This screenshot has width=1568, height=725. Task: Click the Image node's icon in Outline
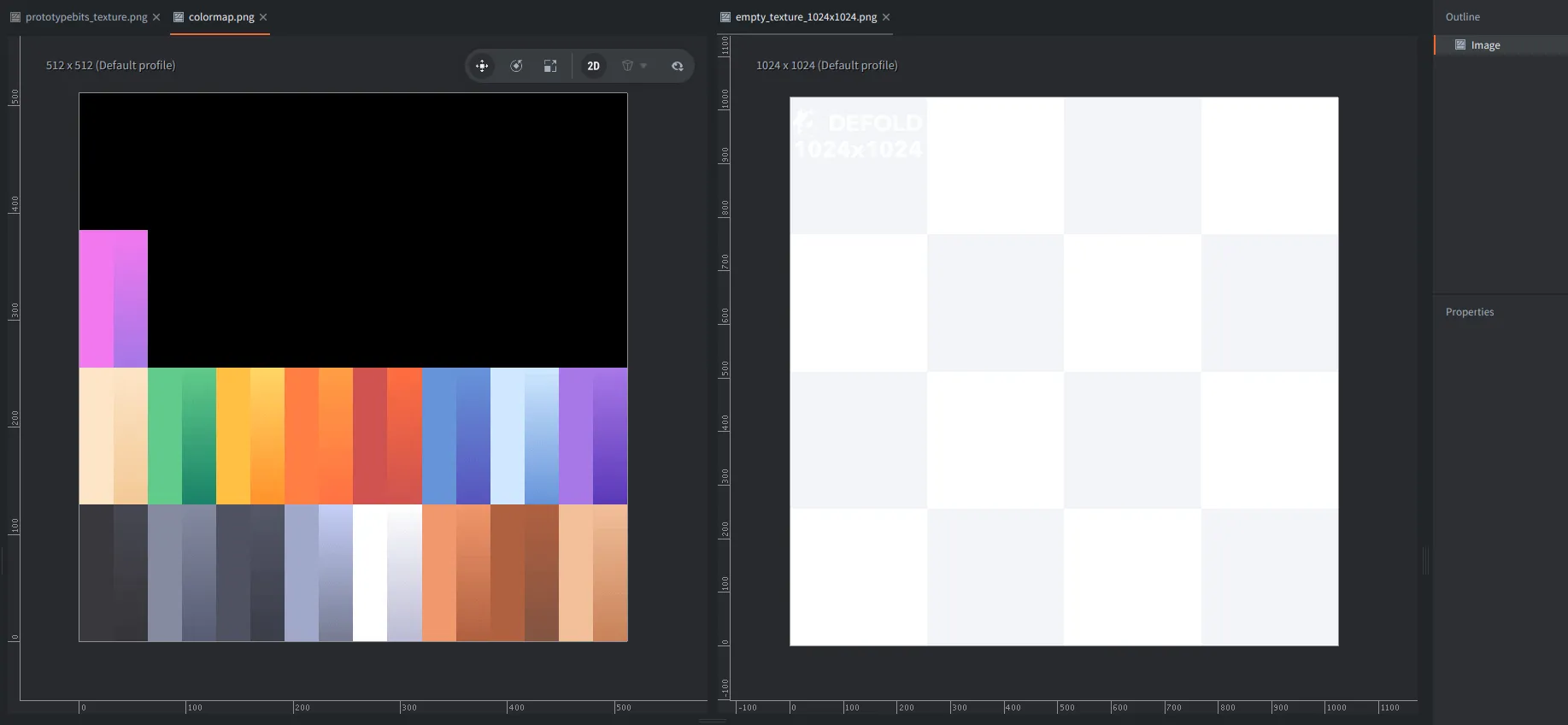pyautogui.click(x=1460, y=45)
